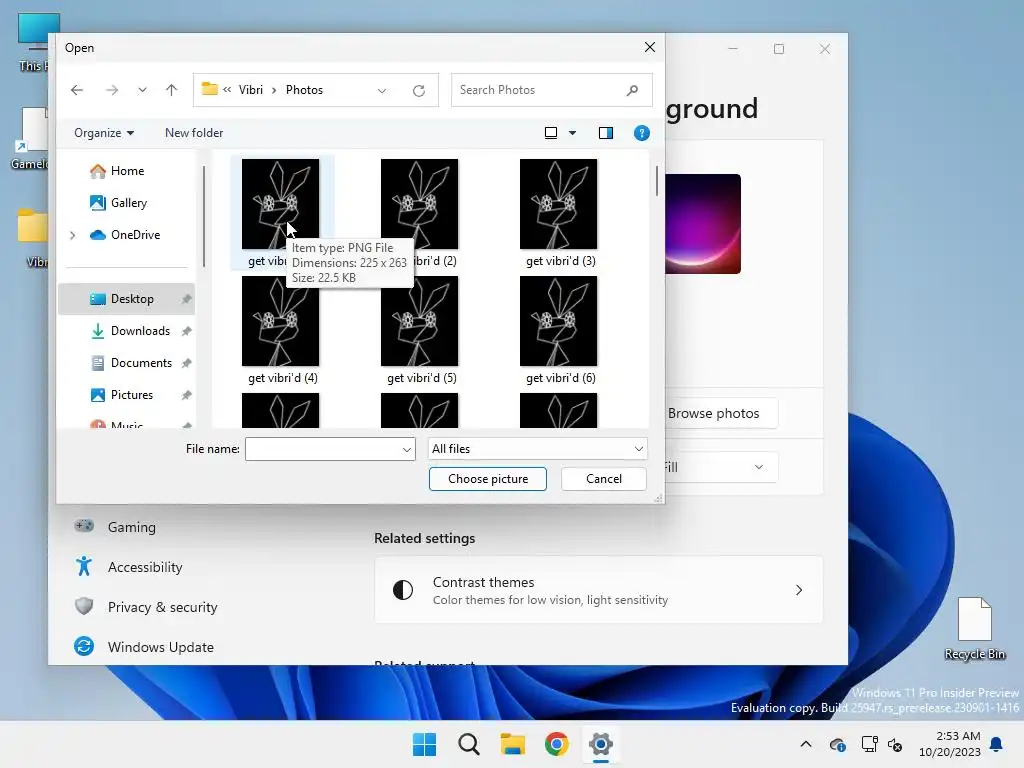
Task: Click the network tray icon
Action: [x=869, y=744]
